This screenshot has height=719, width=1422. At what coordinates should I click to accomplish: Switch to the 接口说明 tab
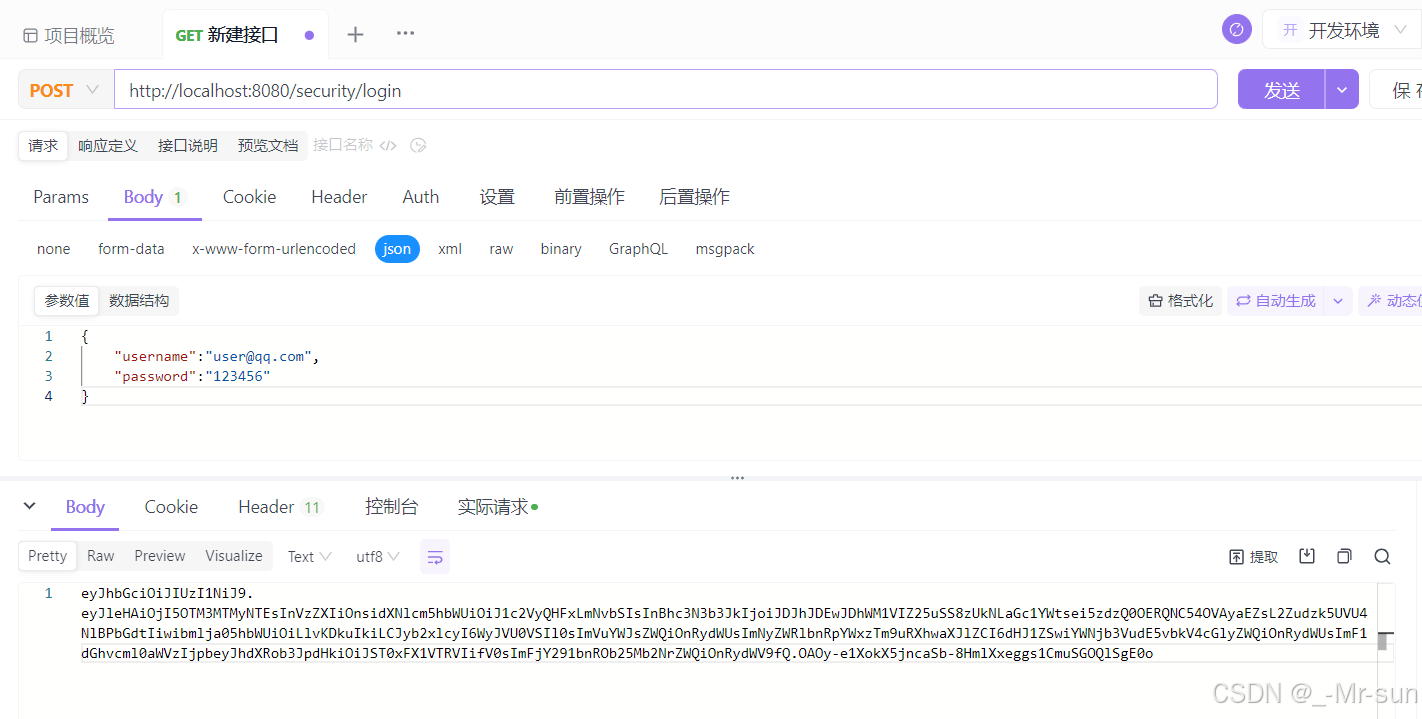[x=188, y=145]
